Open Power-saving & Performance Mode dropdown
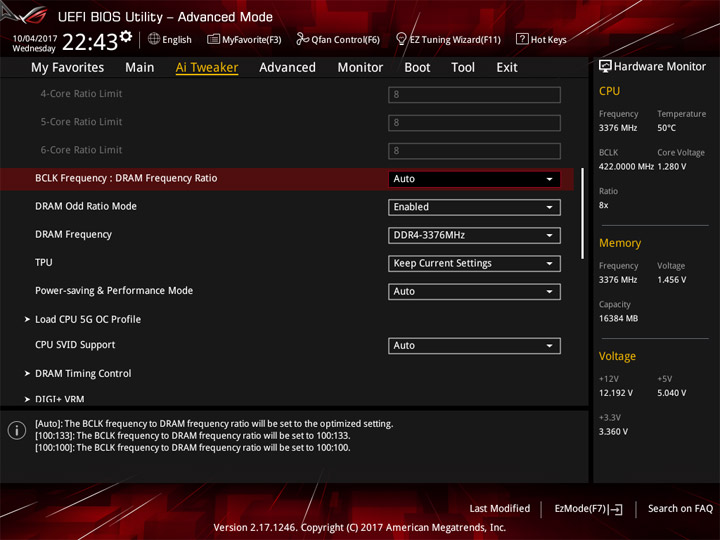 click(474, 292)
